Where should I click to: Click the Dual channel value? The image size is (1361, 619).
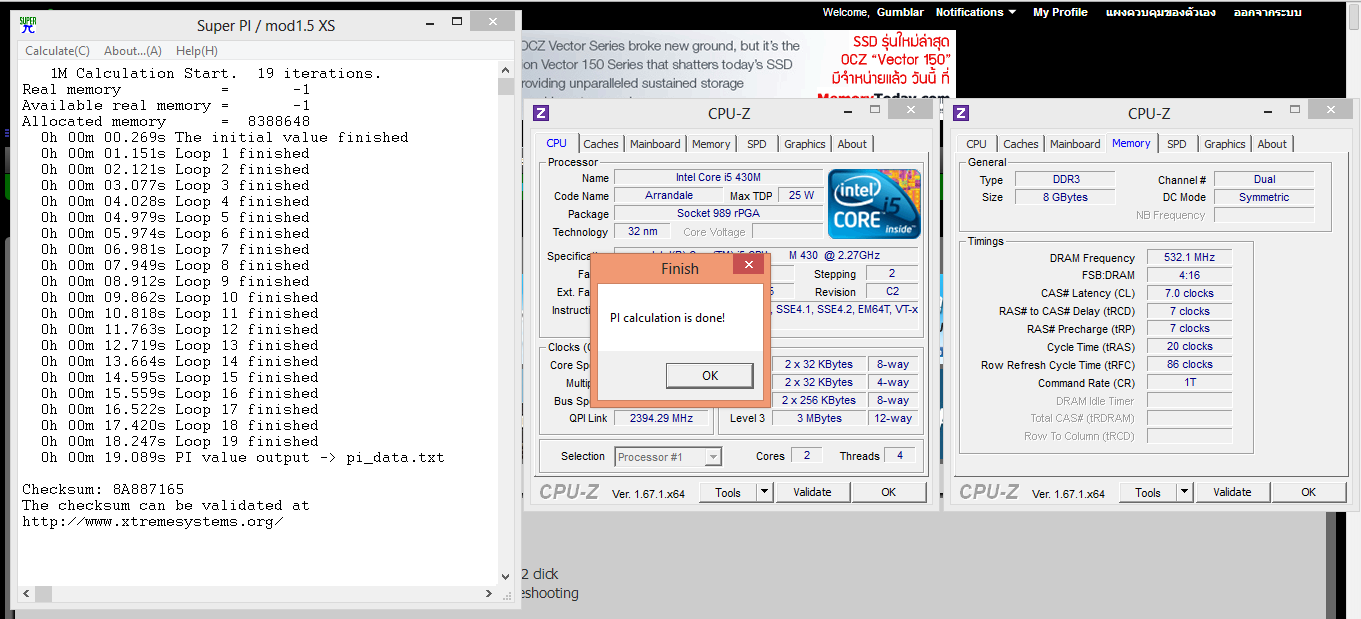[x=1264, y=179]
